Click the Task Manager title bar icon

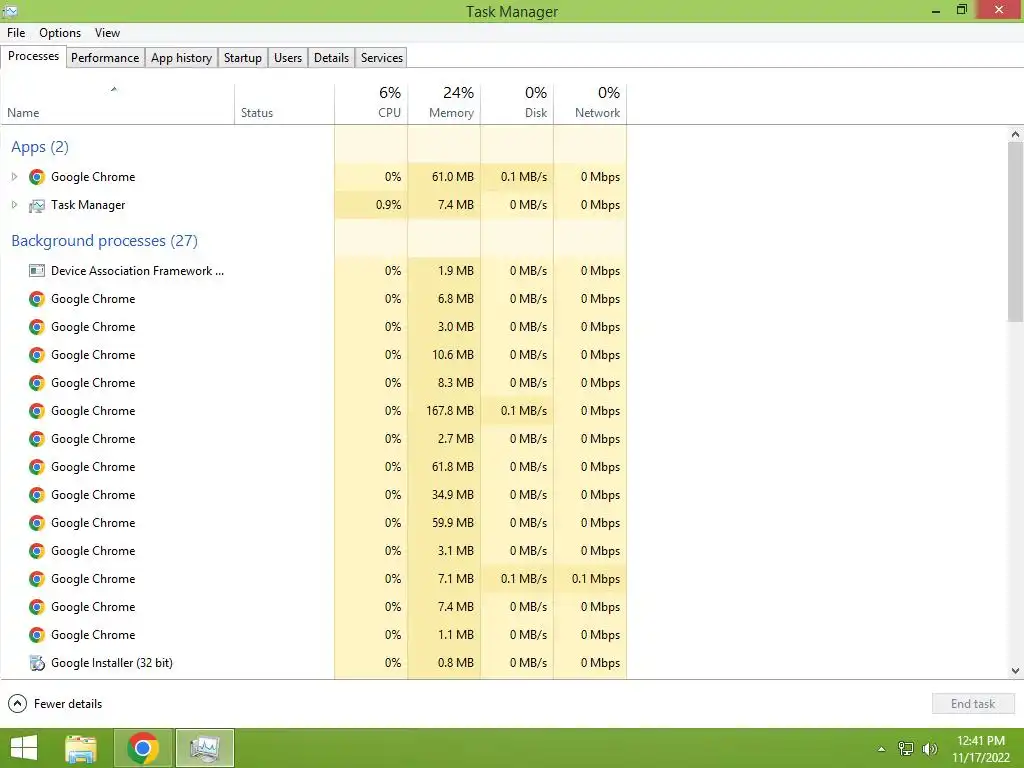point(10,10)
